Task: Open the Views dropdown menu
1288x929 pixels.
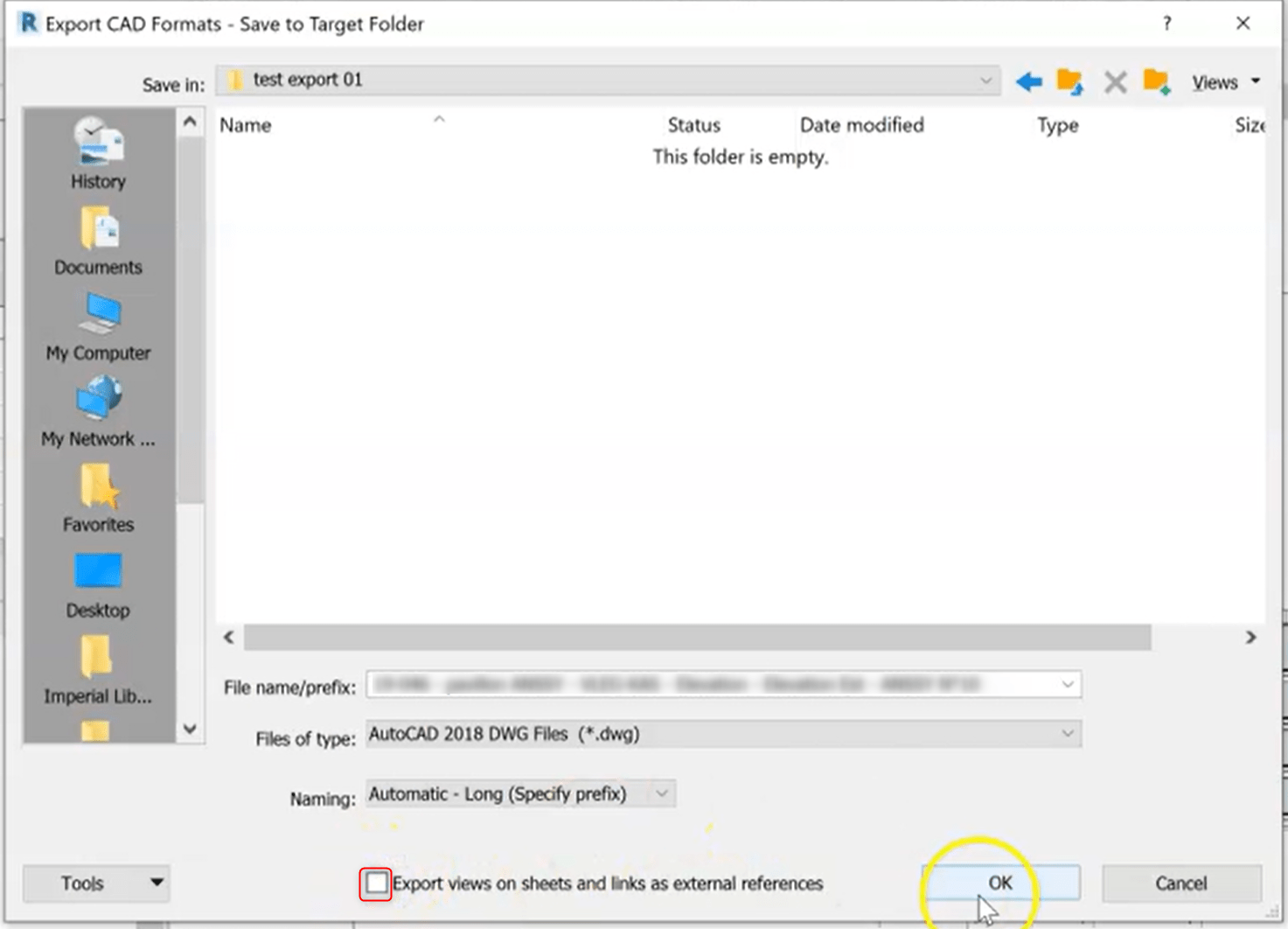Action: pos(1226,82)
